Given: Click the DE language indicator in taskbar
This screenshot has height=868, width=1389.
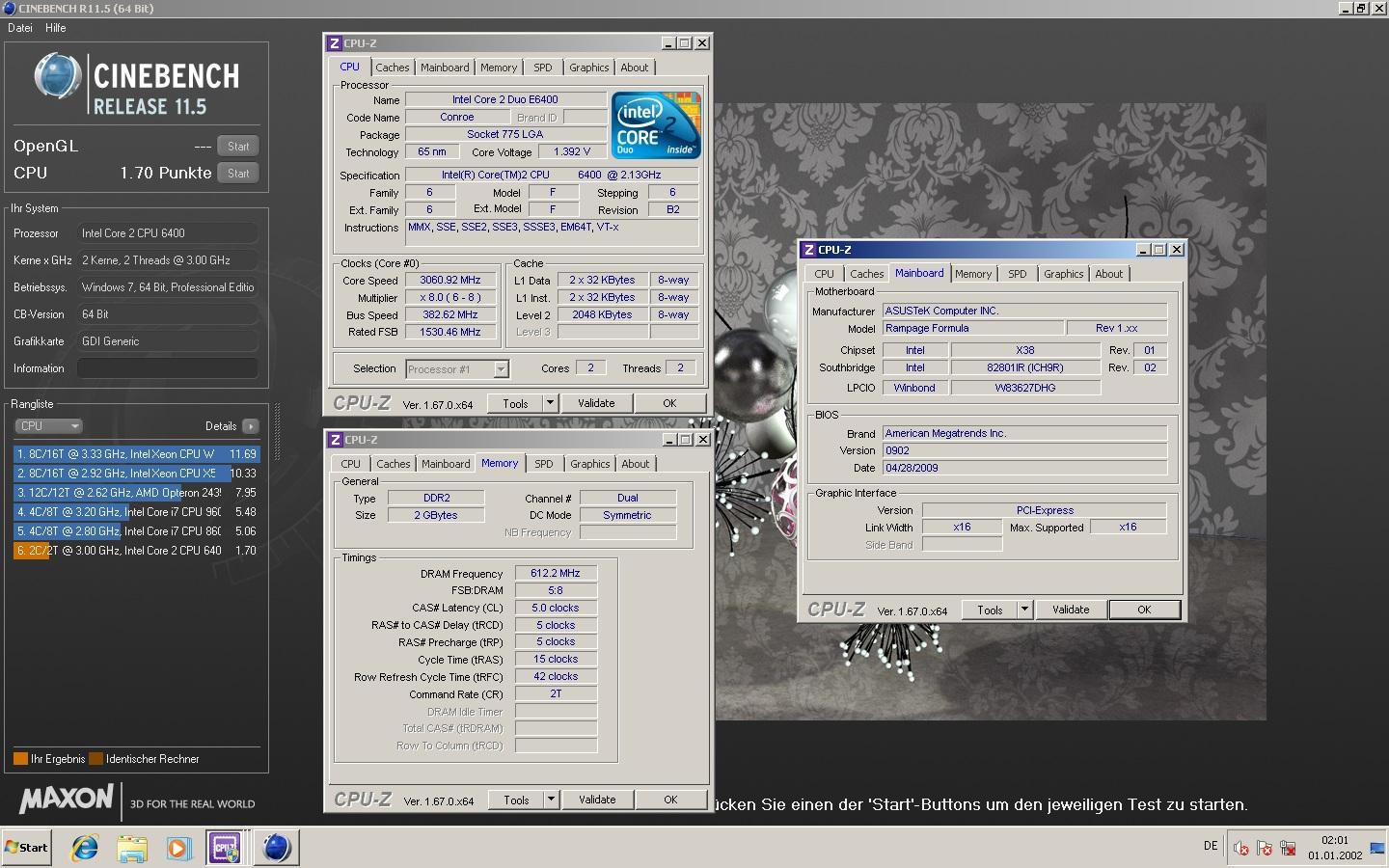Looking at the screenshot, I should click(1211, 846).
